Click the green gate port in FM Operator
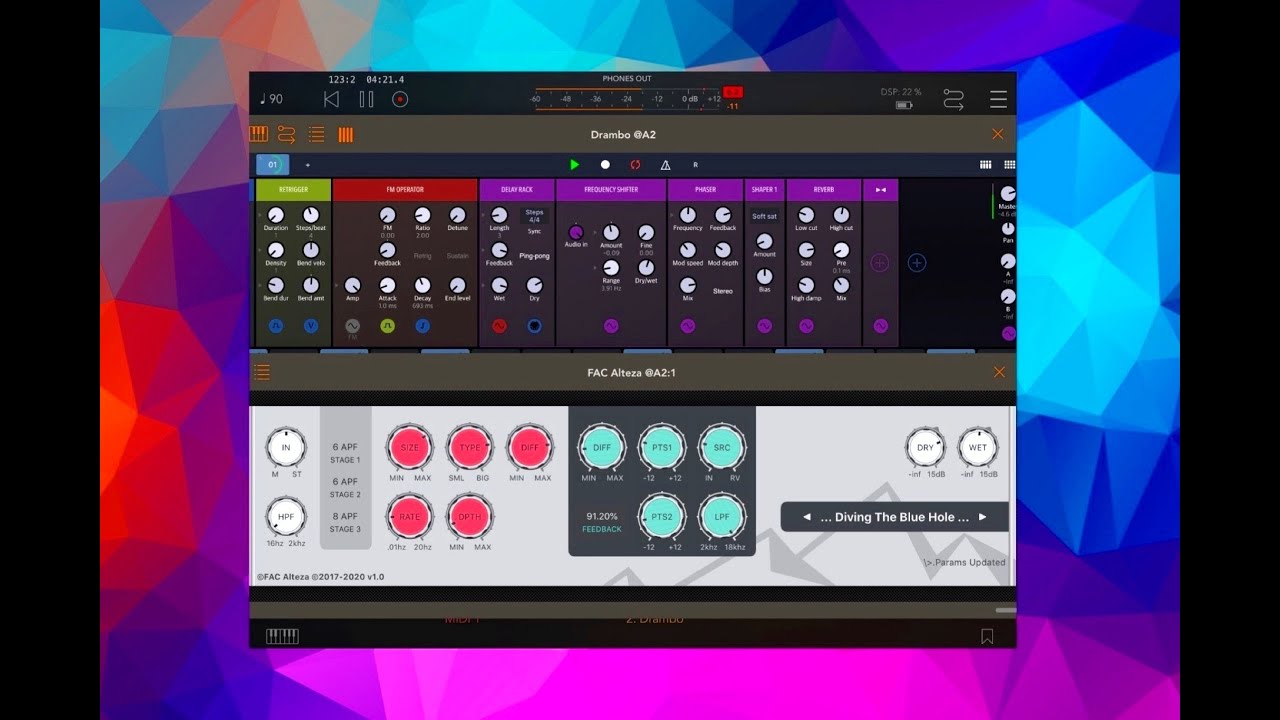1280x720 pixels. 387,326
